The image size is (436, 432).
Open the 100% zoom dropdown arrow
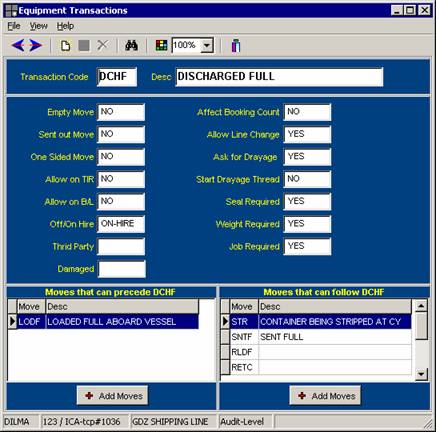(207, 45)
